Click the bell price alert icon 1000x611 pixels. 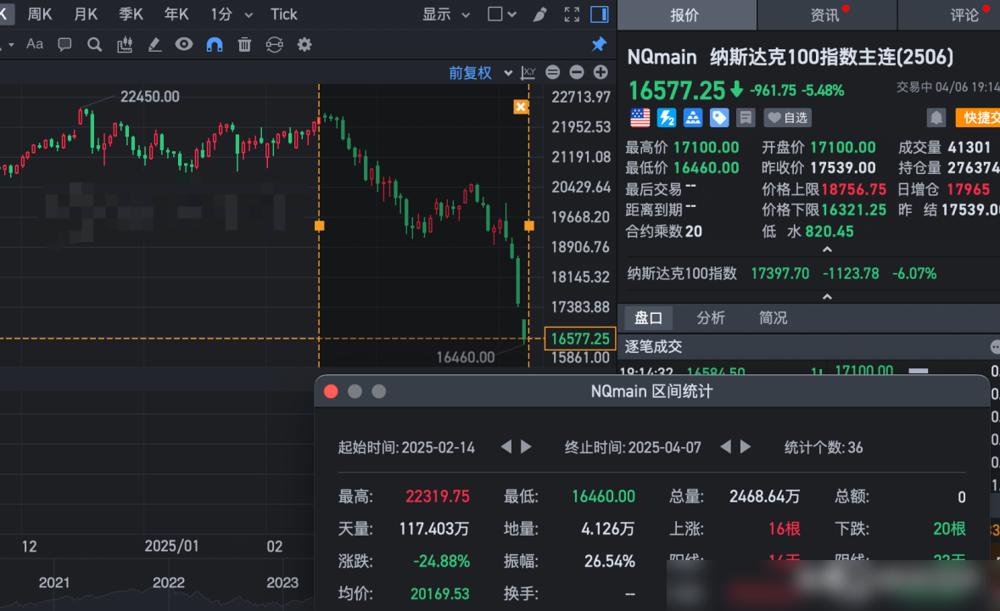click(x=936, y=117)
